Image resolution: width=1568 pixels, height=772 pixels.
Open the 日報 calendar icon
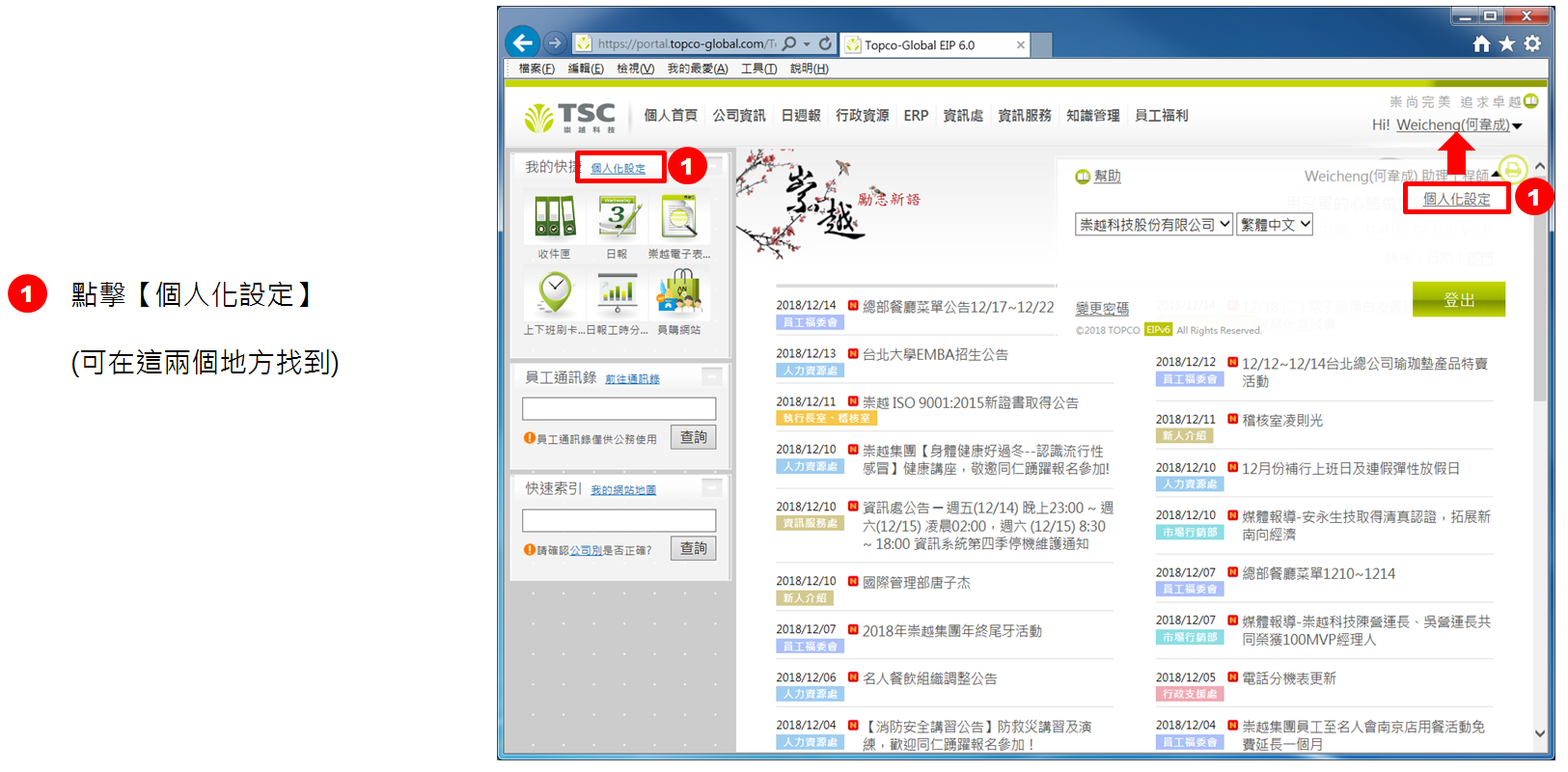(x=618, y=217)
